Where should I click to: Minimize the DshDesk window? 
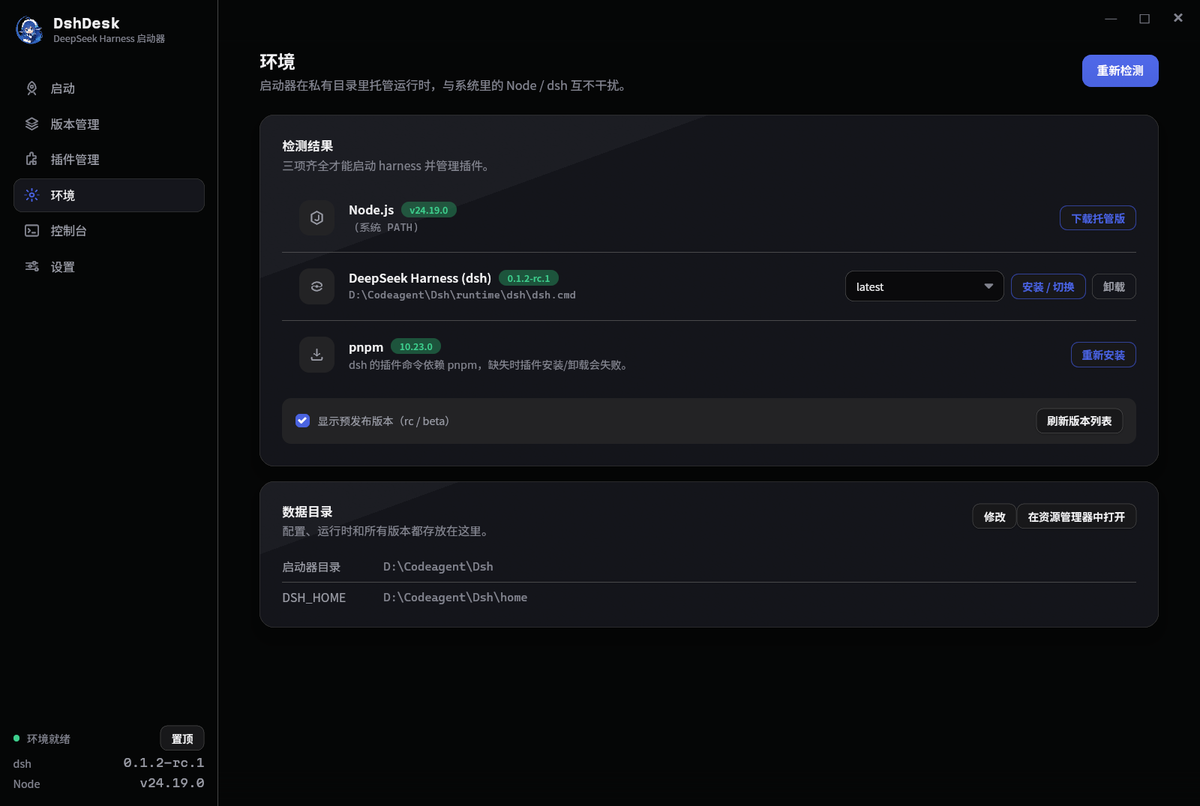click(1112, 18)
